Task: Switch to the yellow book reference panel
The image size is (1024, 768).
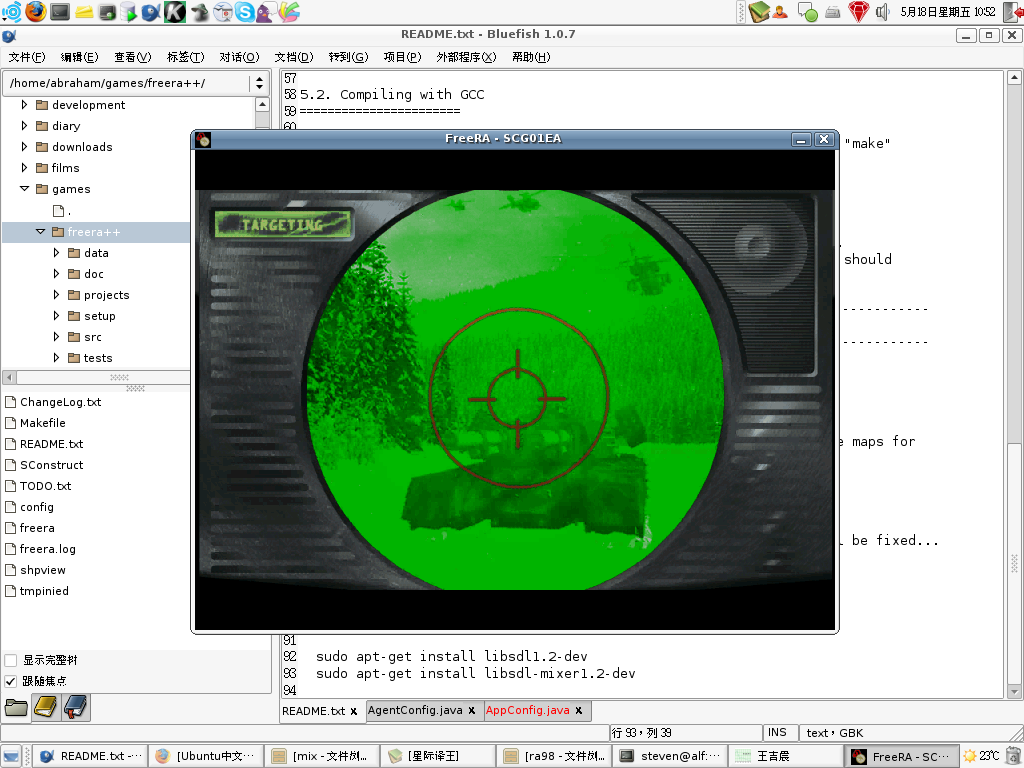Action: pos(46,707)
